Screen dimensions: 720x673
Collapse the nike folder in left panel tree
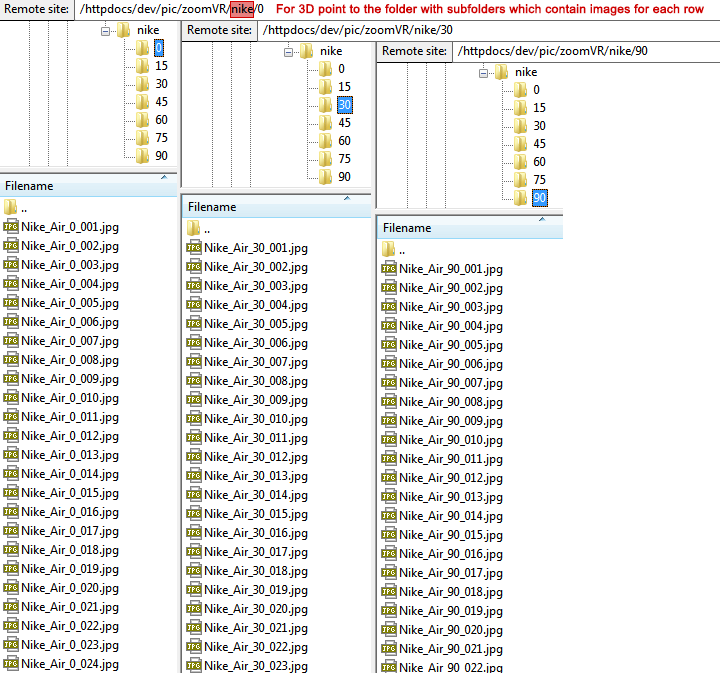[x=105, y=31]
